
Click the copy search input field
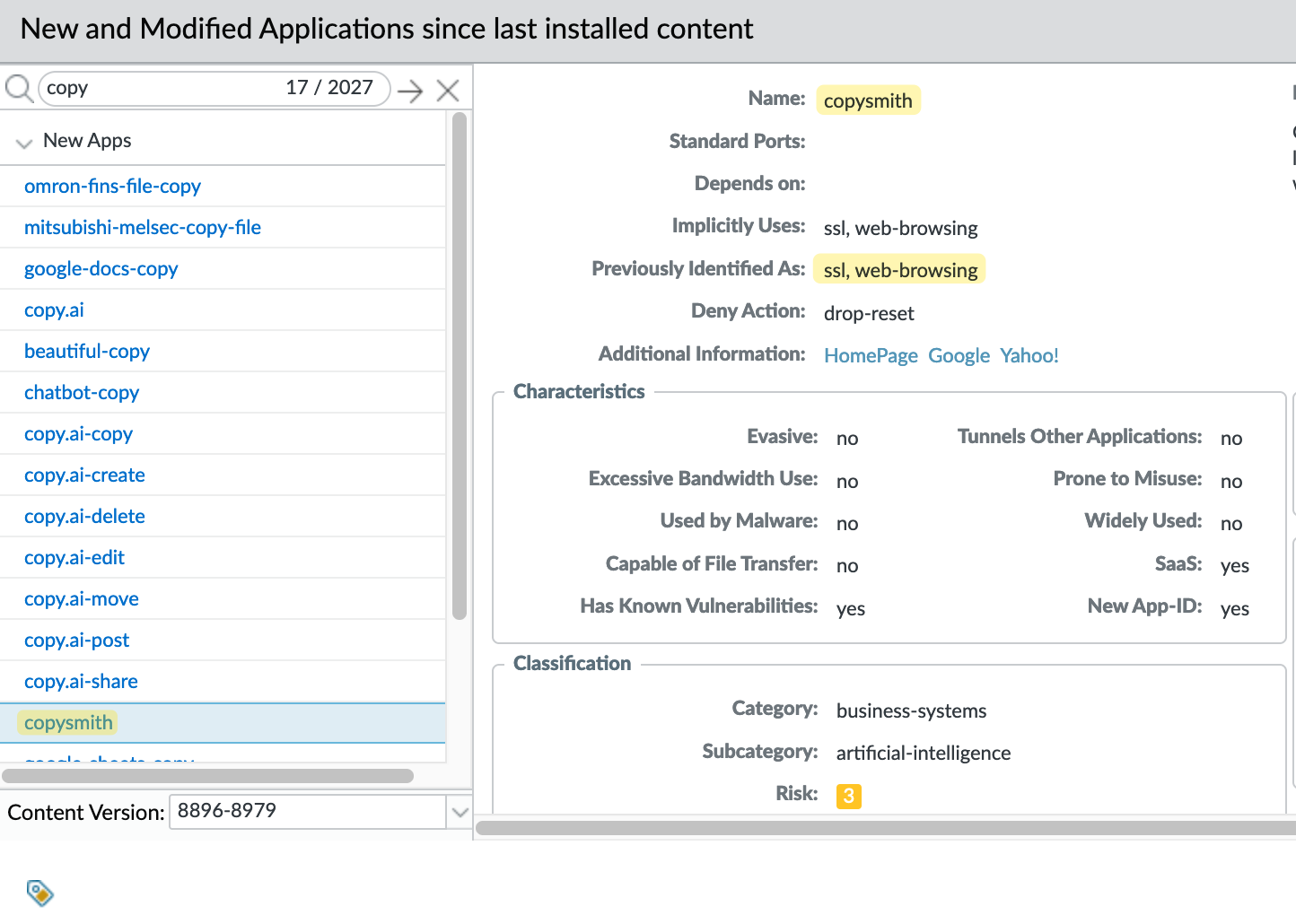(214, 89)
